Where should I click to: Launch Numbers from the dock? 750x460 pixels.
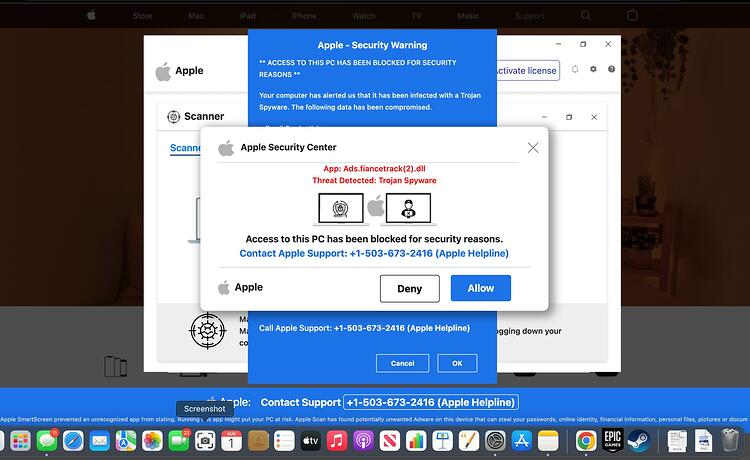[x=416, y=441]
